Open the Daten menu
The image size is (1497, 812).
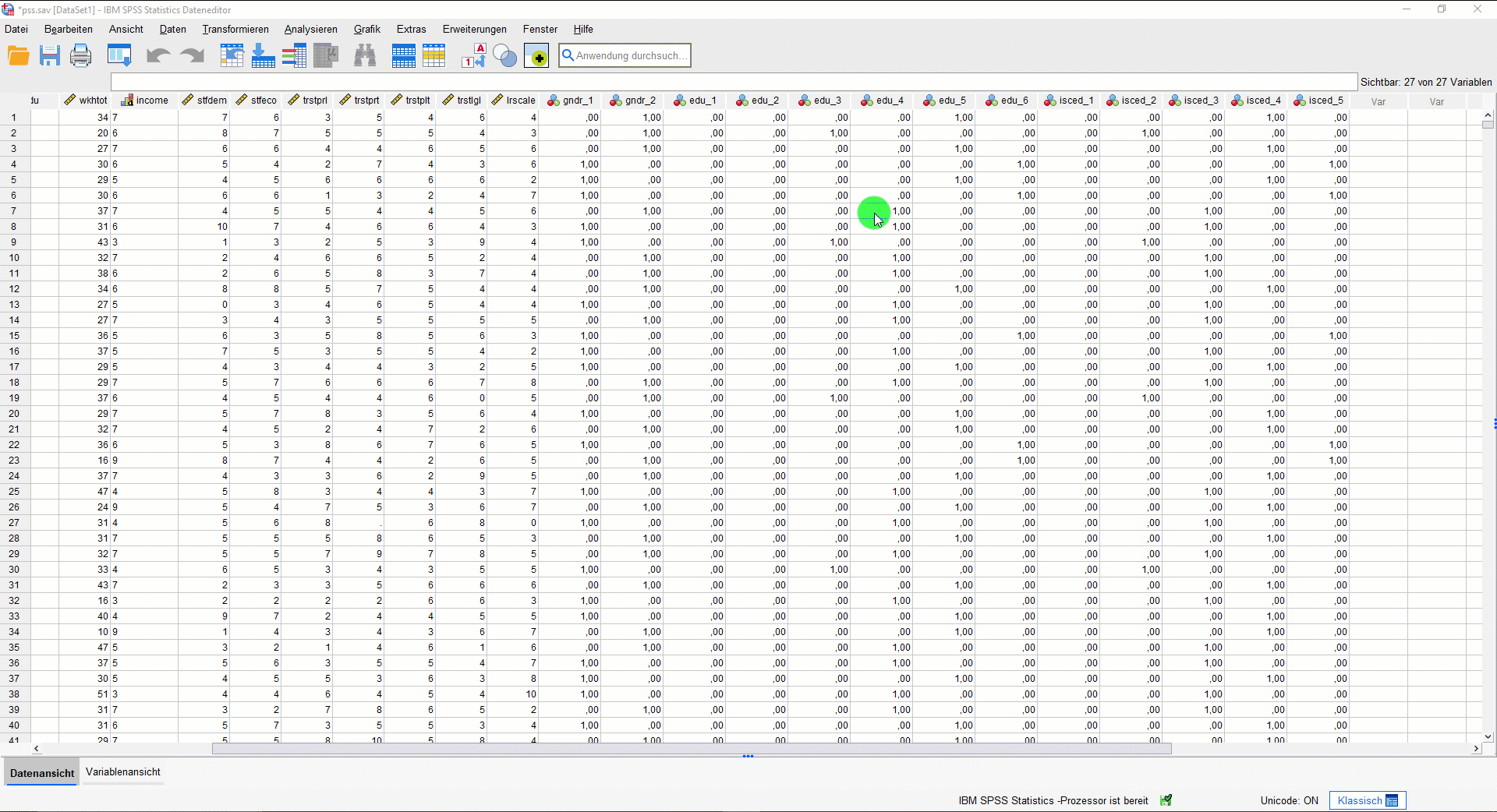[x=173, y=29]
